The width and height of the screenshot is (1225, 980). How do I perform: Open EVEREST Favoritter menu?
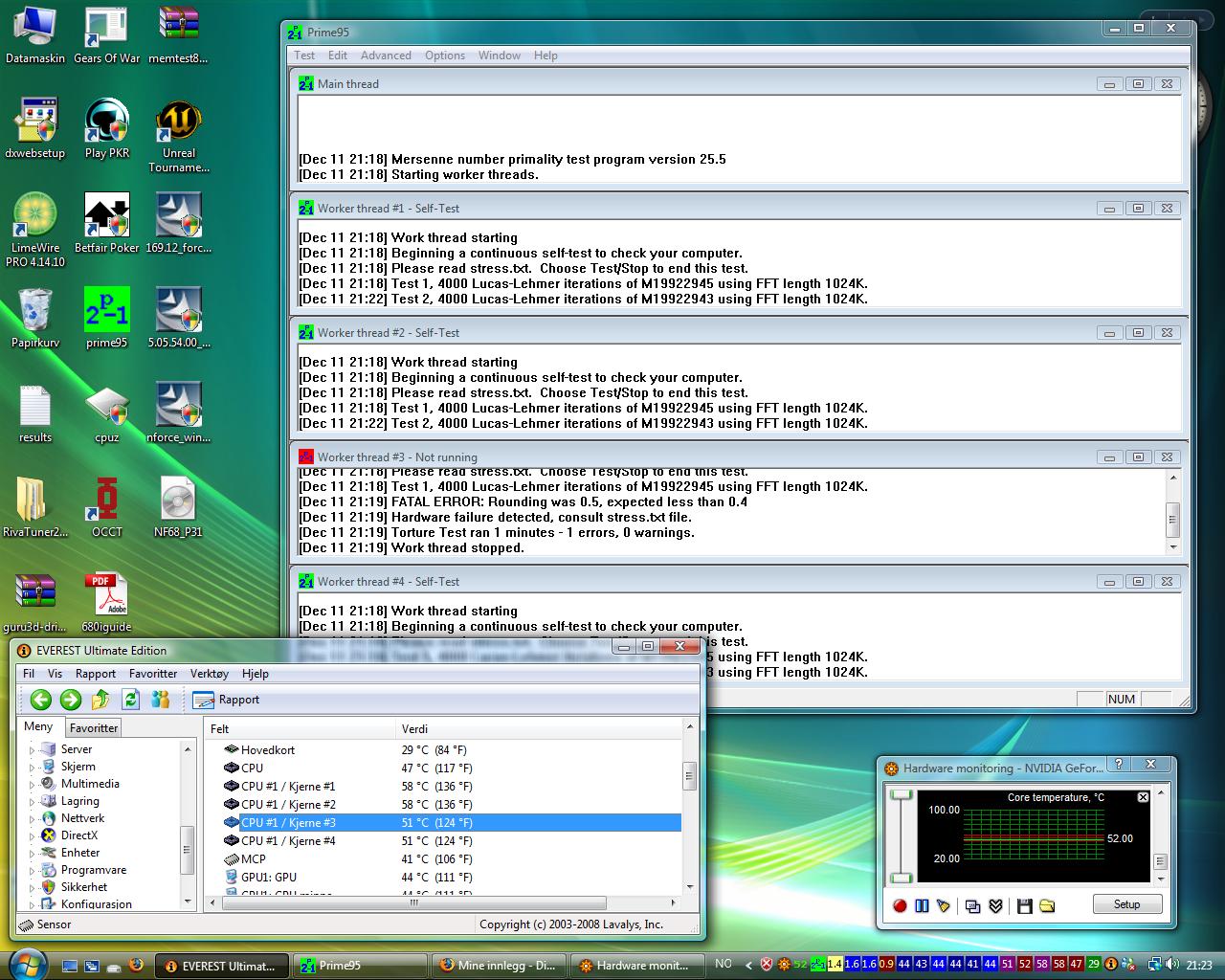[153, 674]
